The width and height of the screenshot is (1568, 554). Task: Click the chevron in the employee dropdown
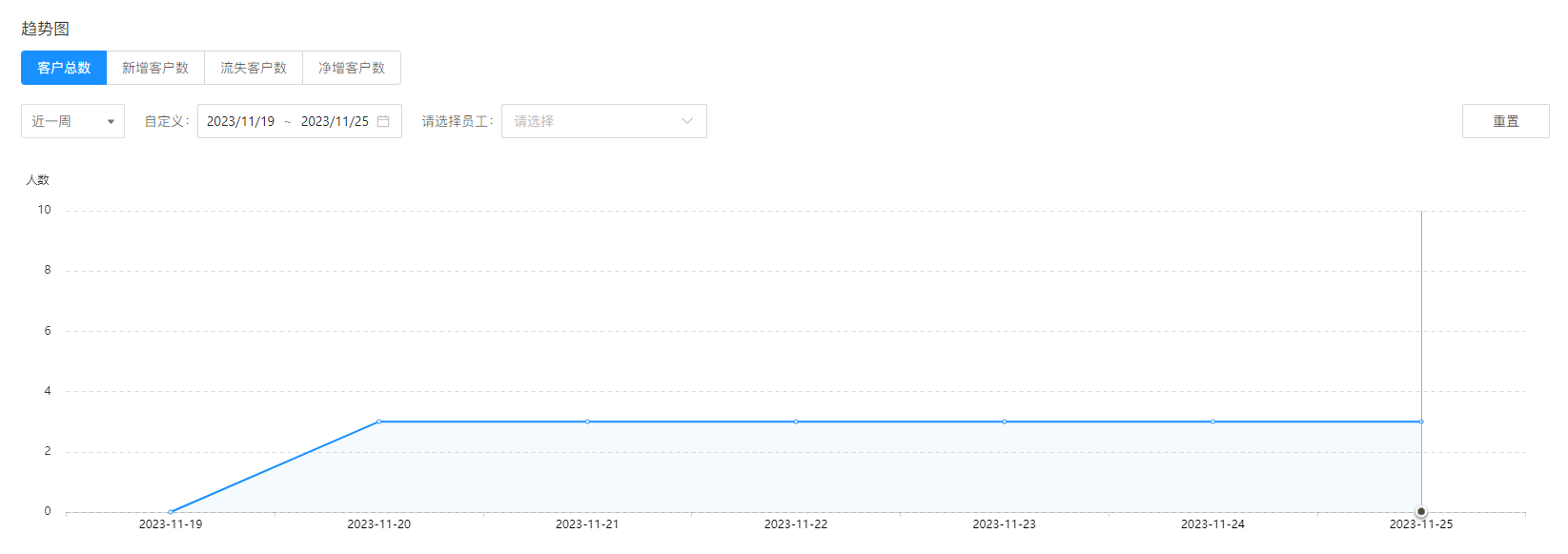pos(687,121)
